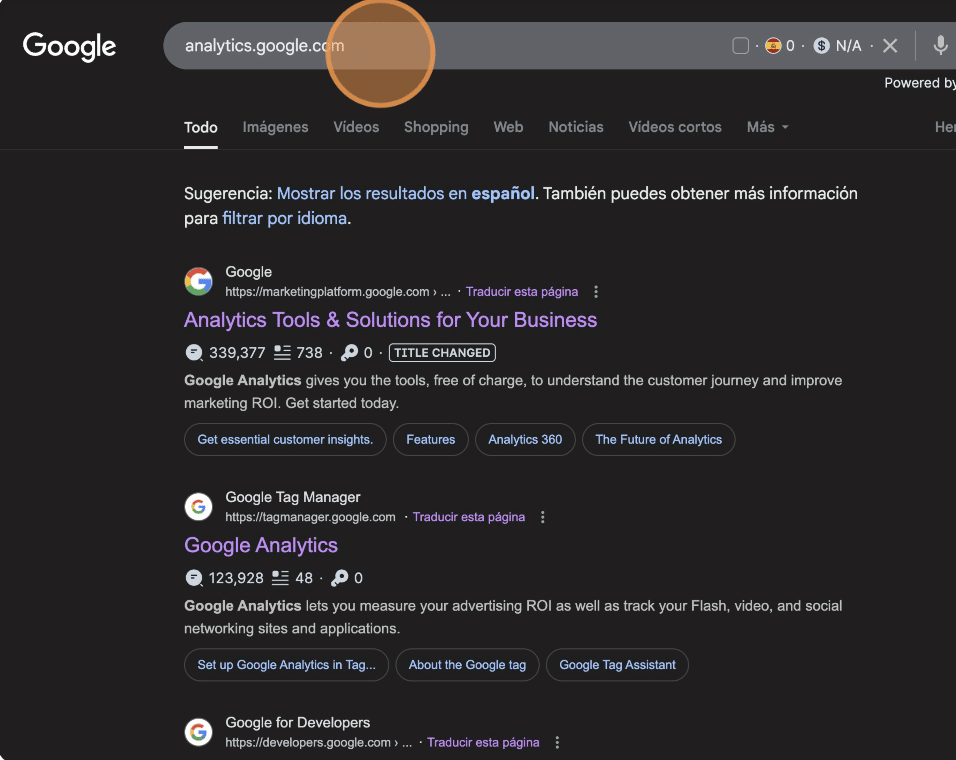Click the Analytics 360 chip

point(525,439)
